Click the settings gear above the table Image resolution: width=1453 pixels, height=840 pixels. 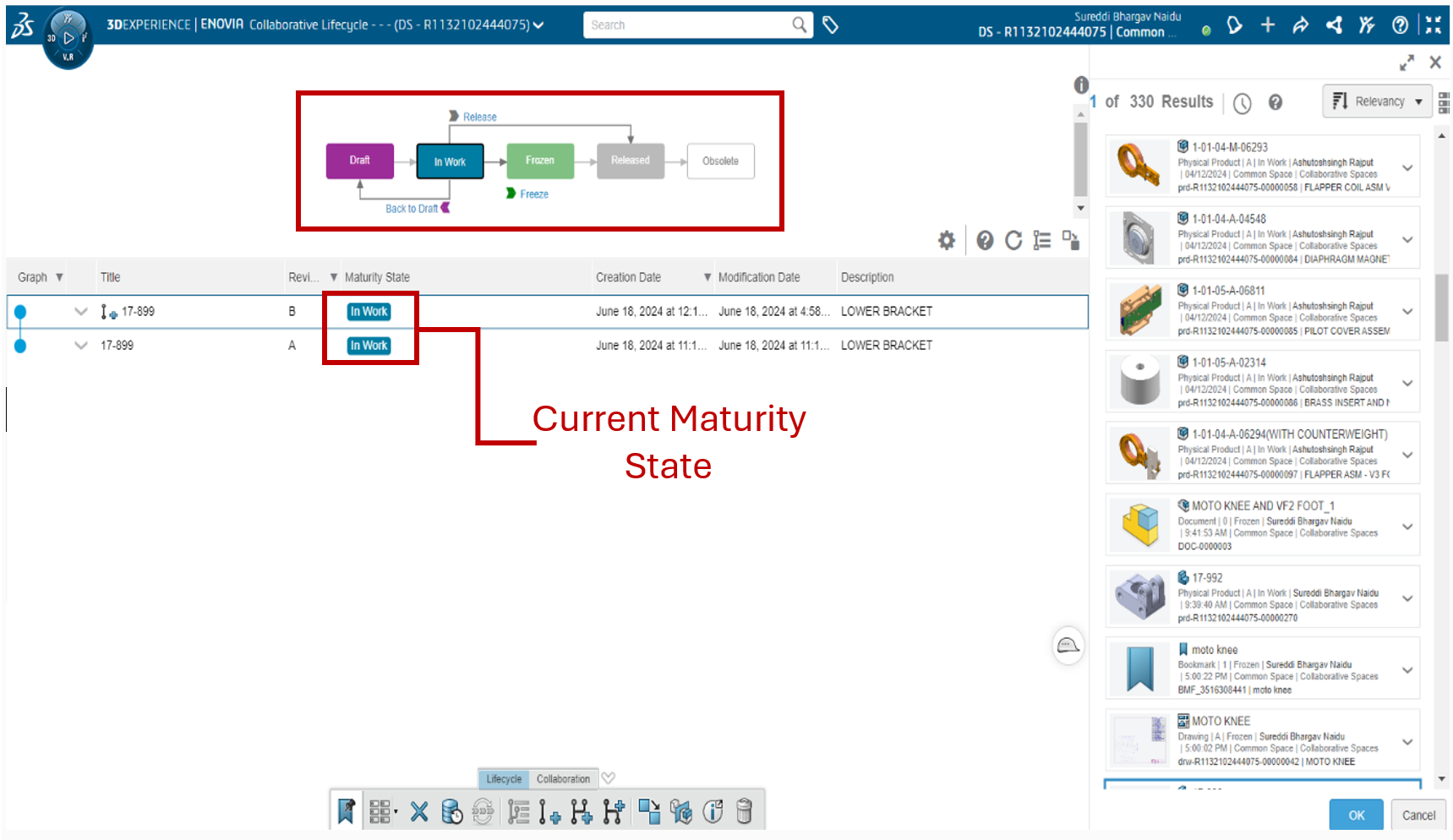coord(947,241)
